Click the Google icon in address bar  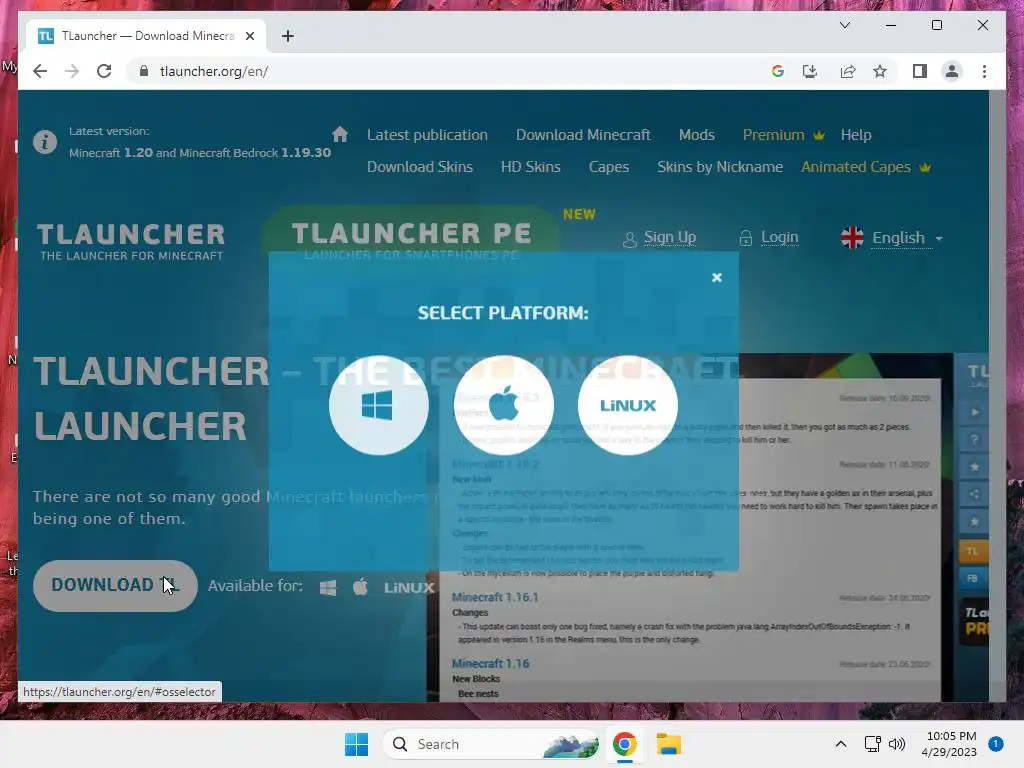coord(777,71)
